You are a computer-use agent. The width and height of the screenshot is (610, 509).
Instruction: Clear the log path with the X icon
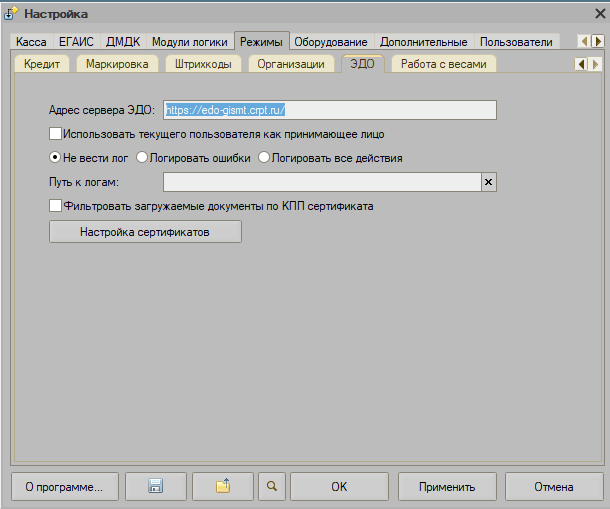(488, 182)
